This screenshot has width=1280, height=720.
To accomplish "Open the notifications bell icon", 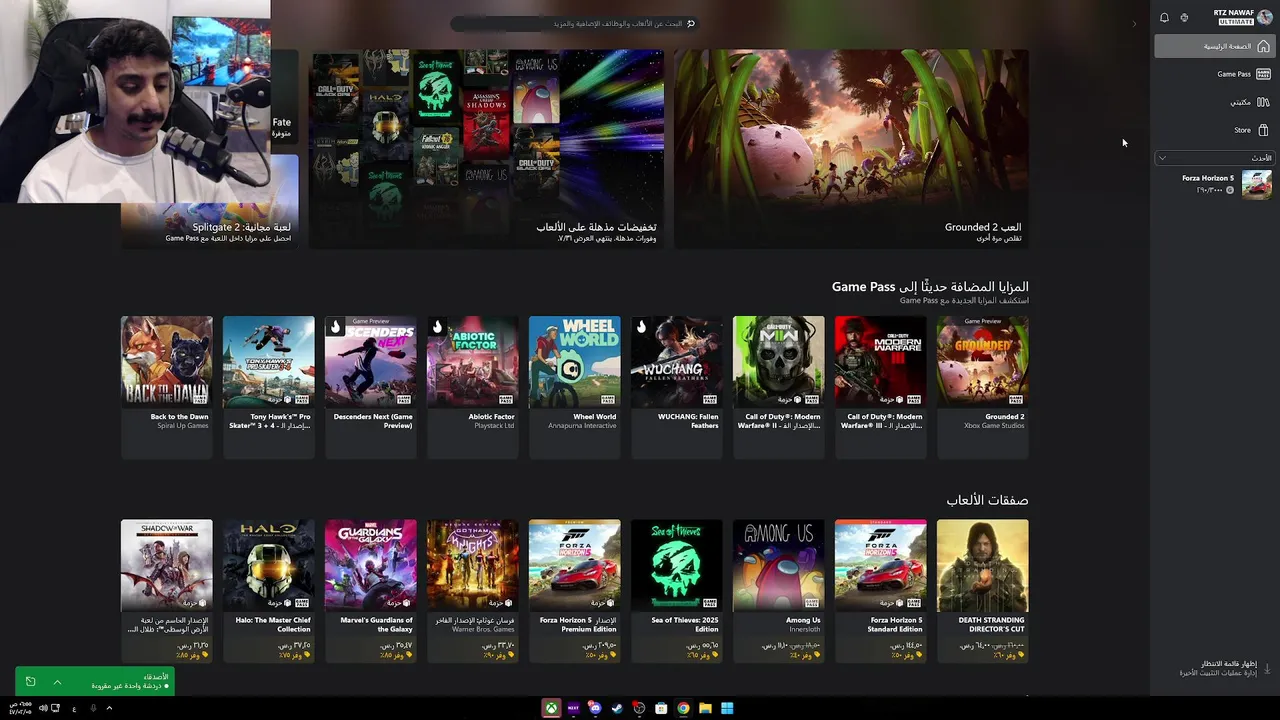I will pos(1164,18).
